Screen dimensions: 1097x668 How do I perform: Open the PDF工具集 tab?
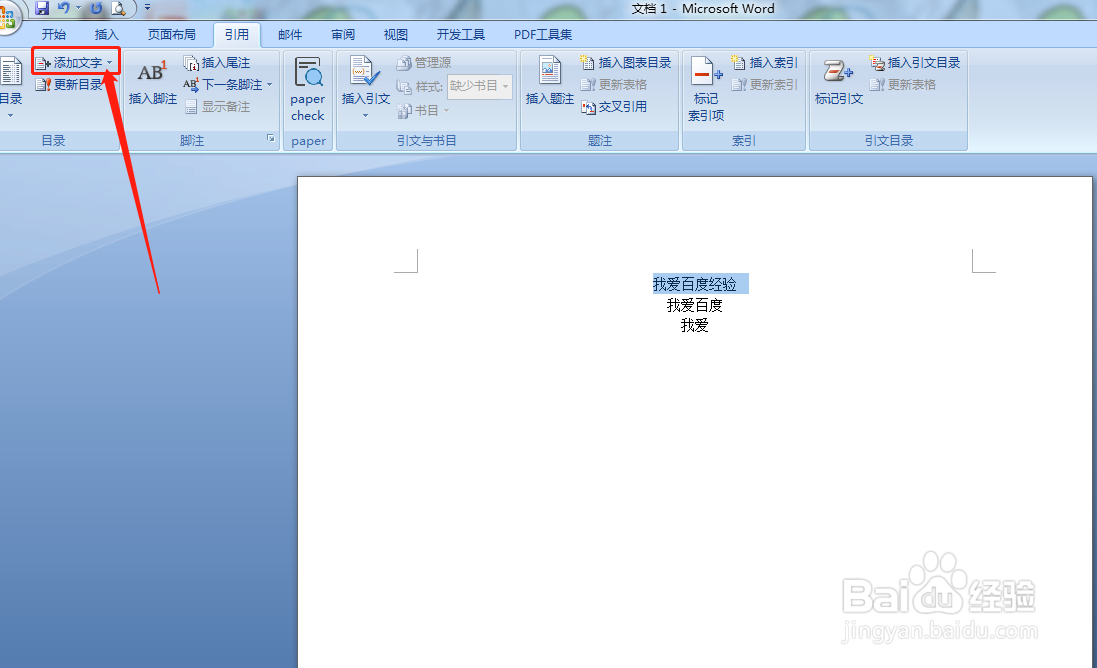[x=543, y=34]
